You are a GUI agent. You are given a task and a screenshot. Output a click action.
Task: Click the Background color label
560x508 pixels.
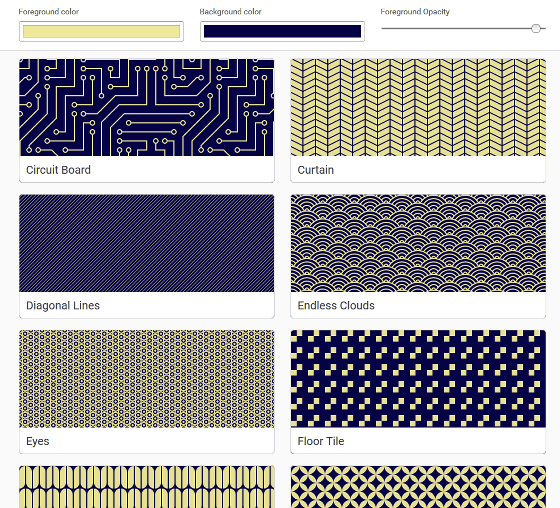230,12
